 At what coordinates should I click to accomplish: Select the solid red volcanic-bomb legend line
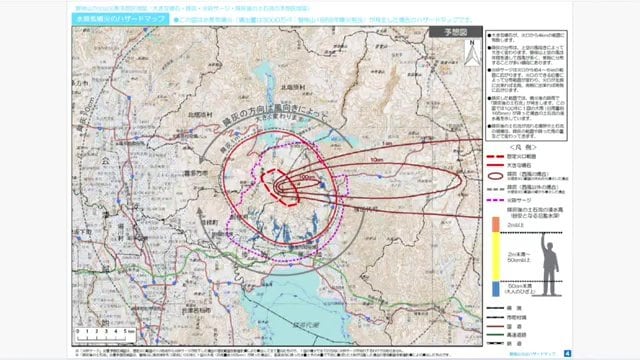[495, 165]
